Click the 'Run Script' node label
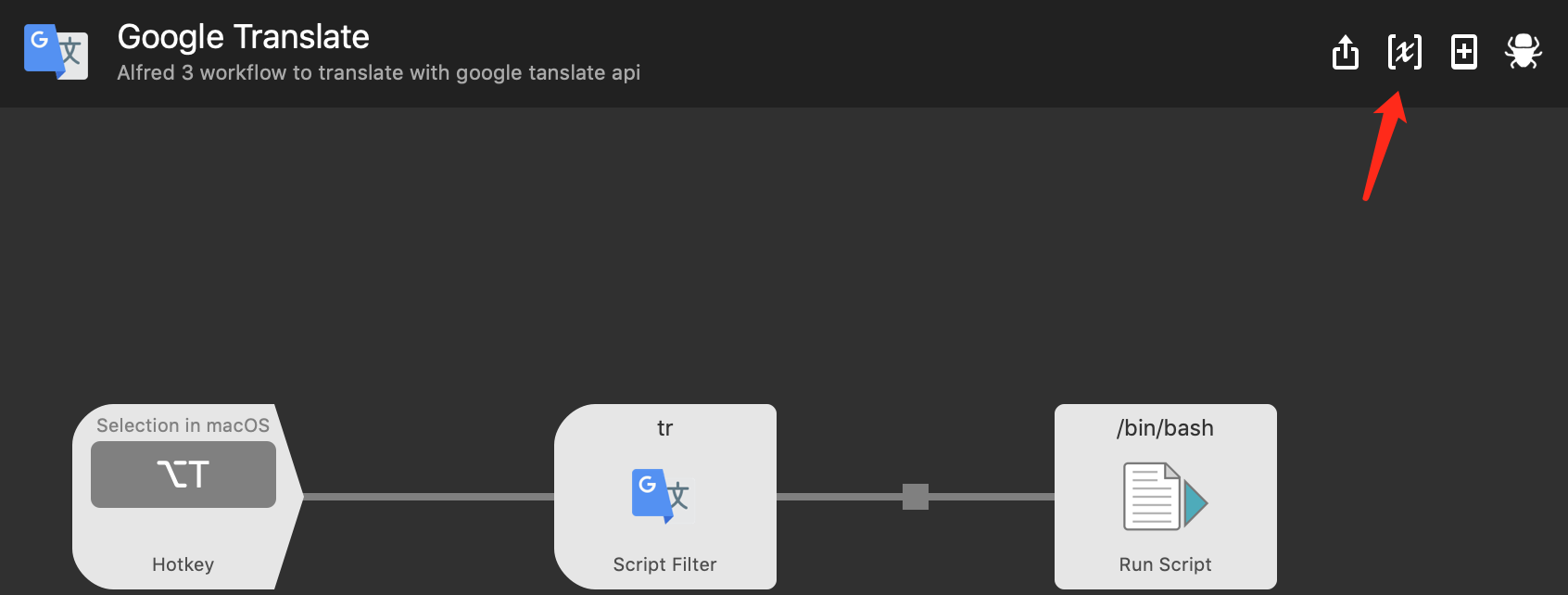The image size is (1568, 595). coord(1165,563)
